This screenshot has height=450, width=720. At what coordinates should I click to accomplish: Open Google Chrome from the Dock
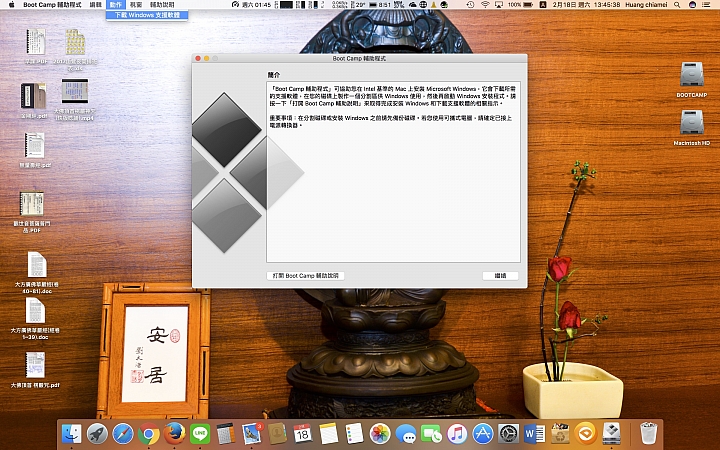(x=149, y=433)
